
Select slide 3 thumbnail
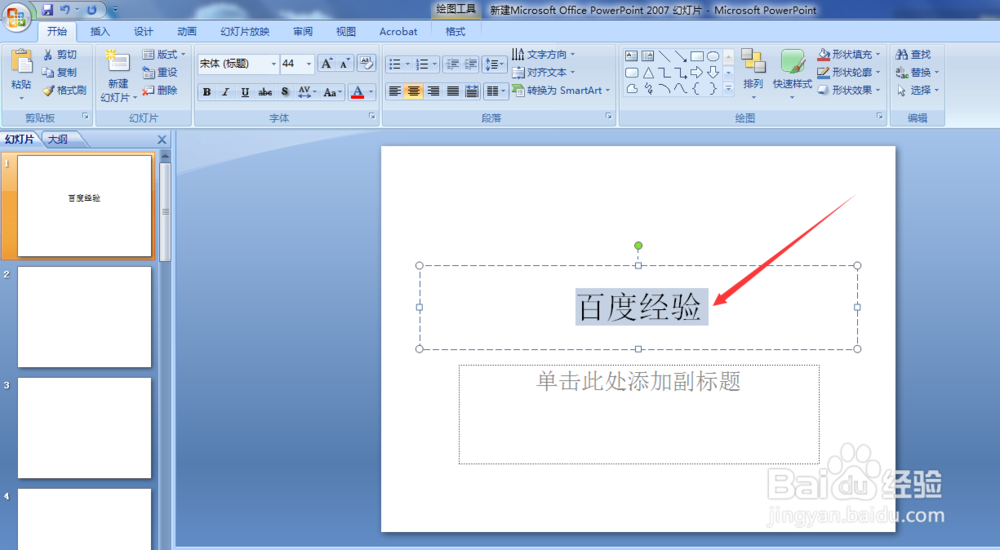84,428
